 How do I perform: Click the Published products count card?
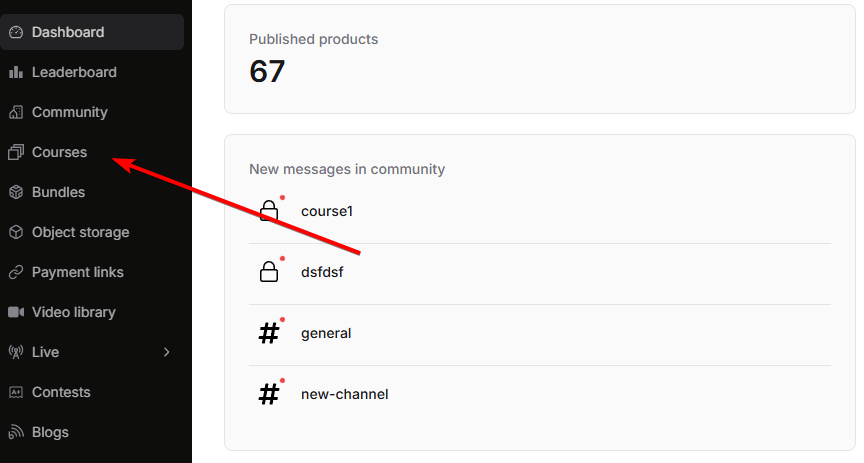539,59
